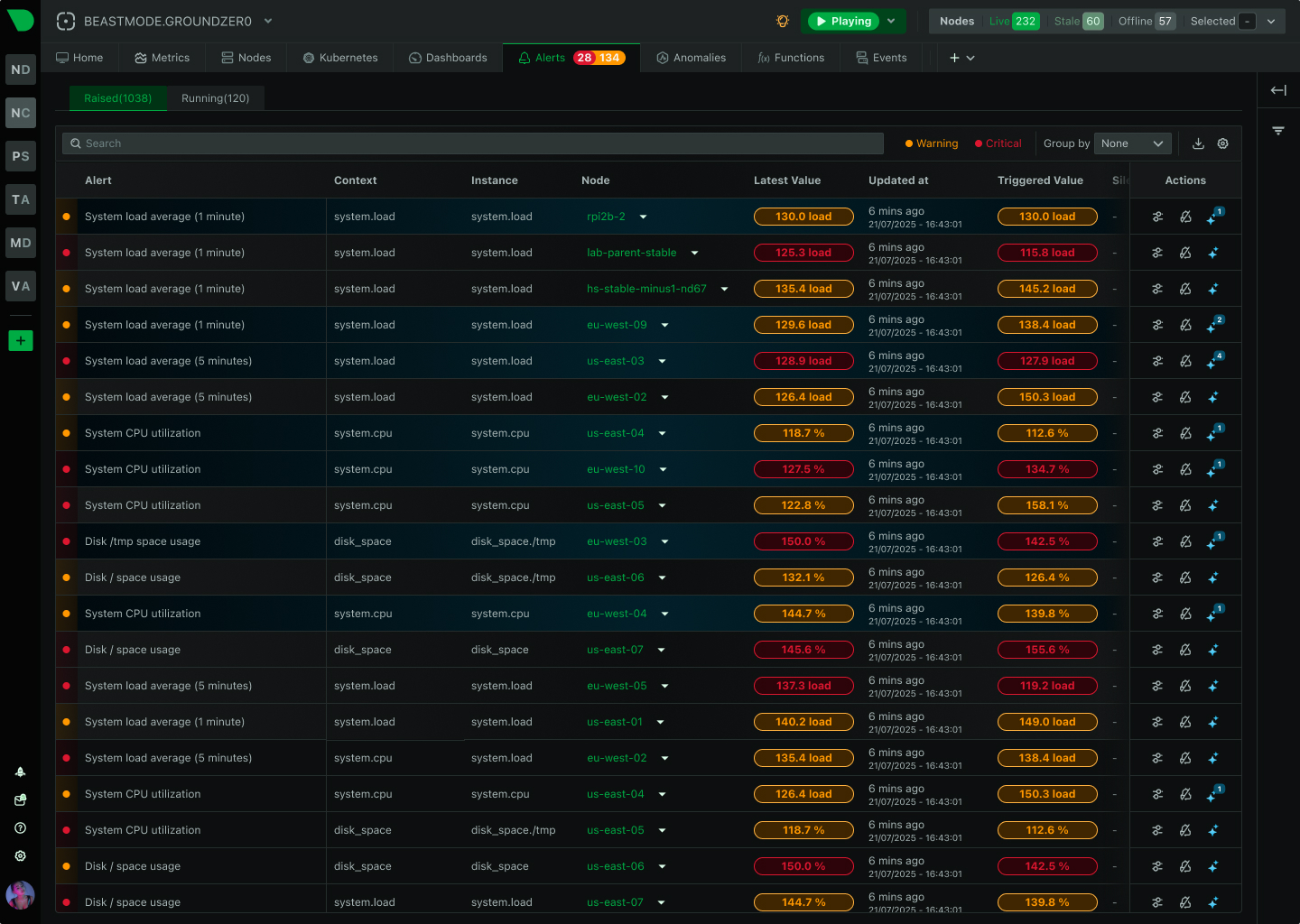Open the us-east-03 node link

coord(615,361)
